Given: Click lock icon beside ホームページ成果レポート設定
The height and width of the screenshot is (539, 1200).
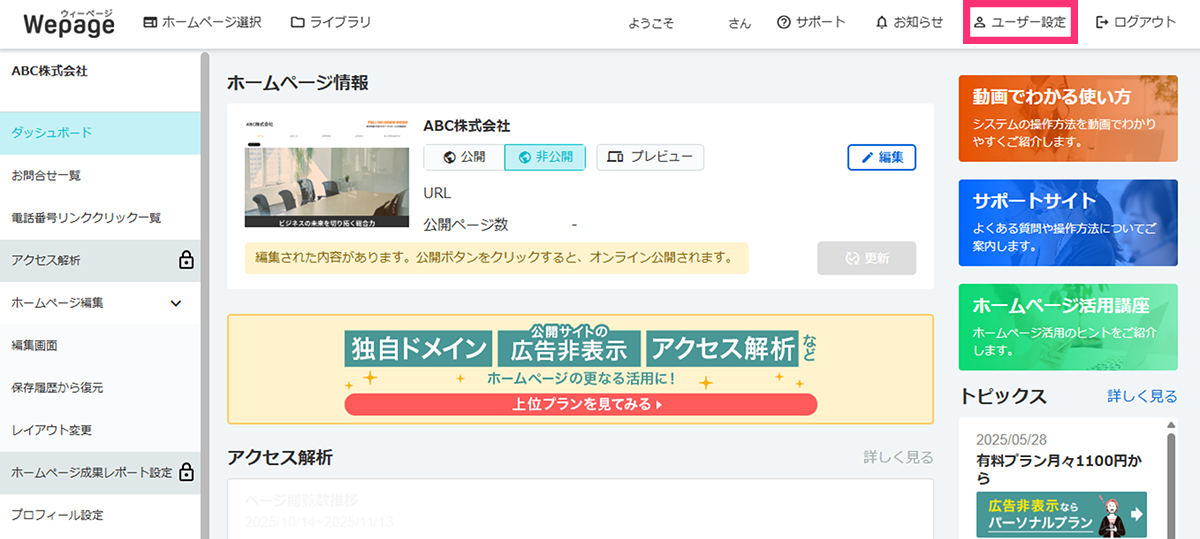Looking at the screenshot, I should [185, 472].
